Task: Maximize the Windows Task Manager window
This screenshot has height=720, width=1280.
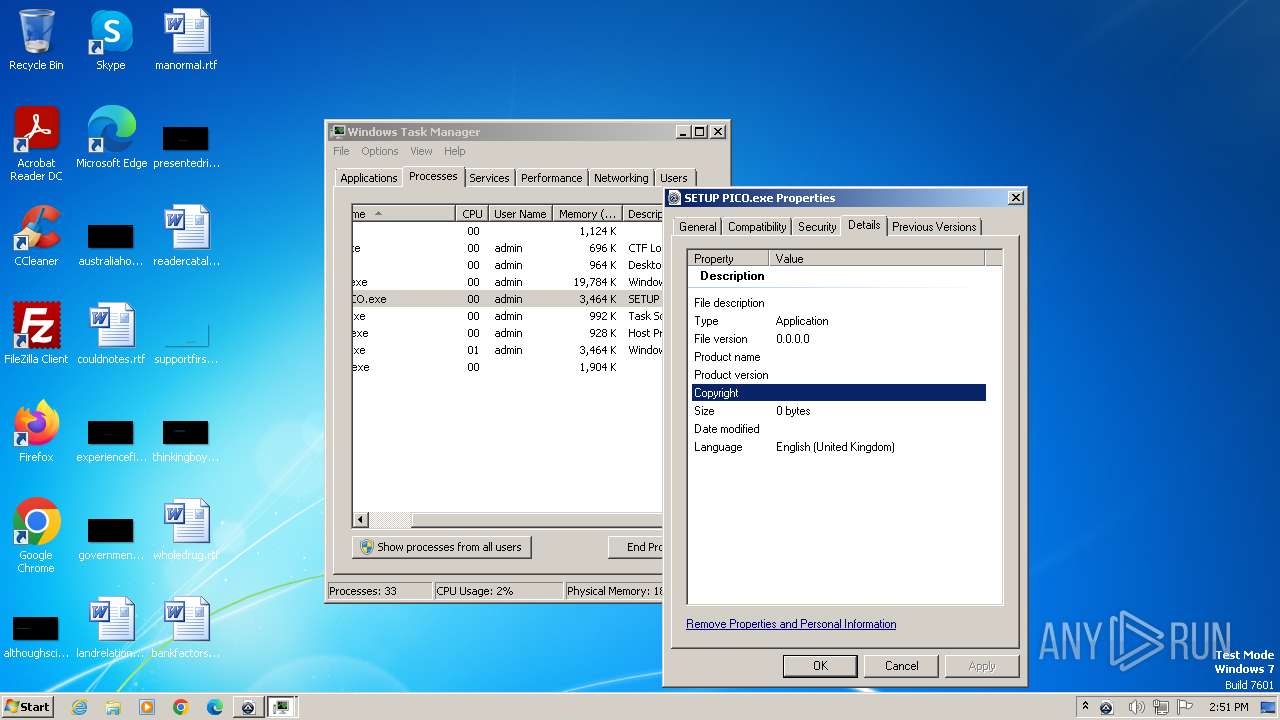Action: (x=700, y=132)
